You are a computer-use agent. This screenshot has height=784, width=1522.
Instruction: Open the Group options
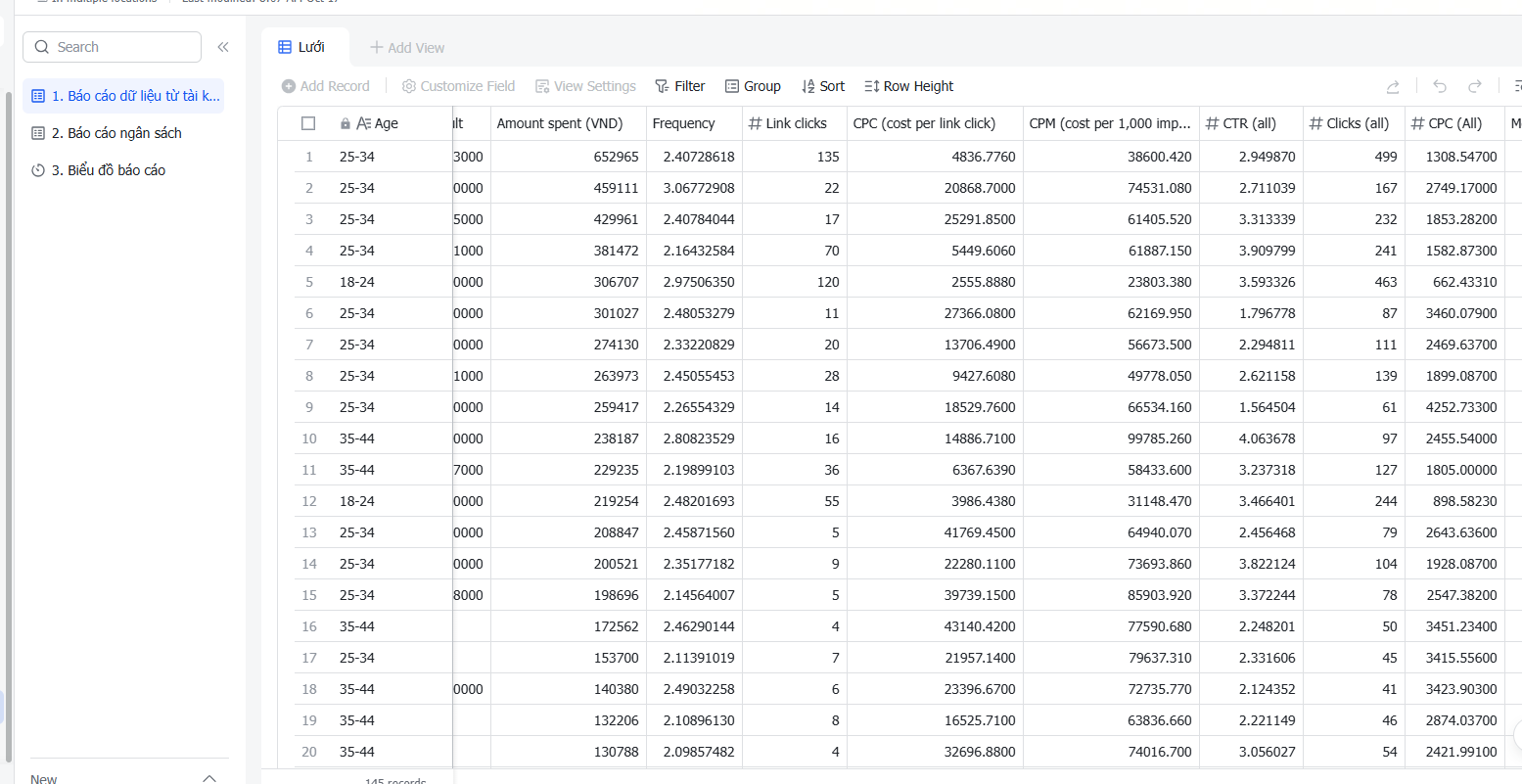(753, 86)
